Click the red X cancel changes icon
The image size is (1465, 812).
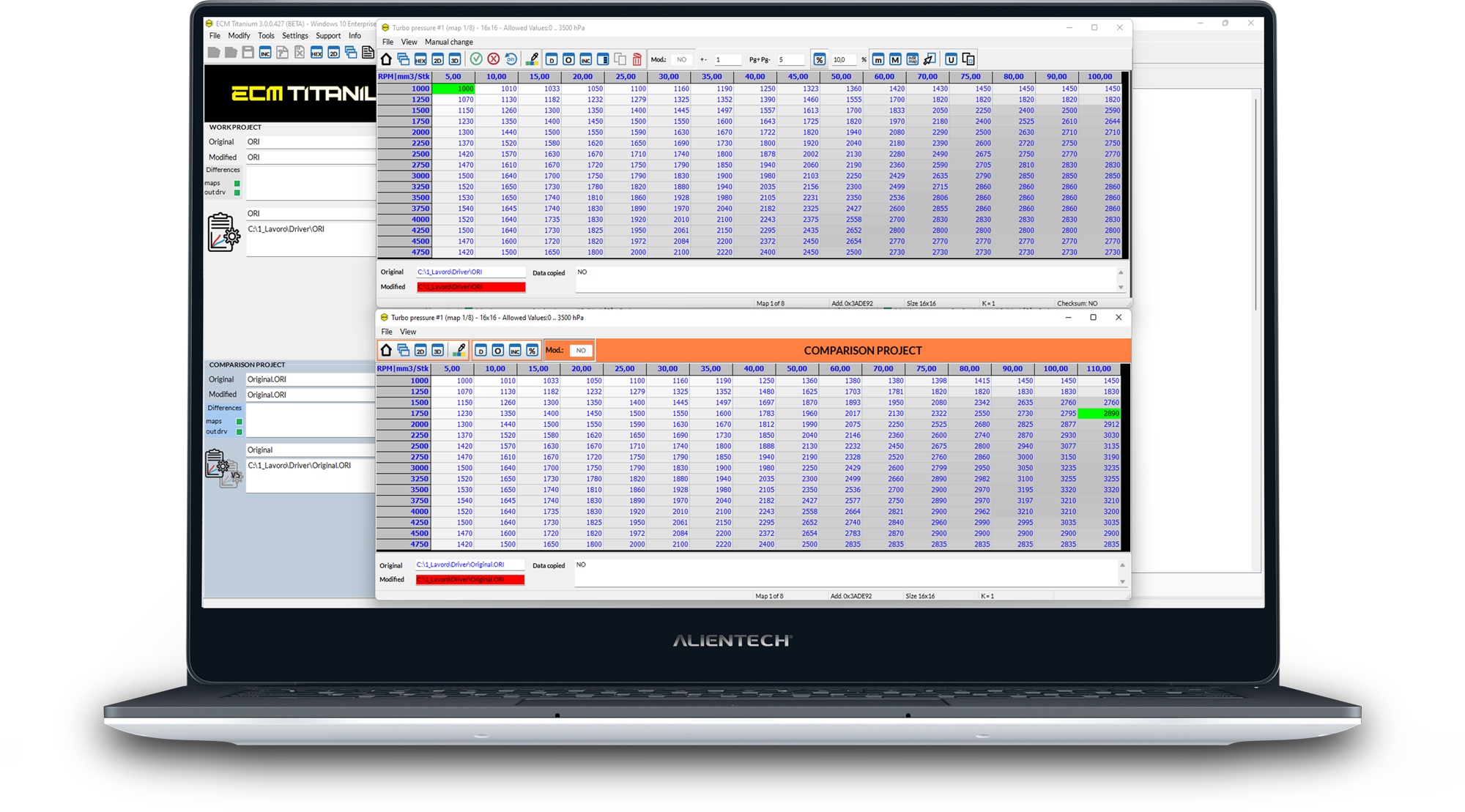[494, 59]
